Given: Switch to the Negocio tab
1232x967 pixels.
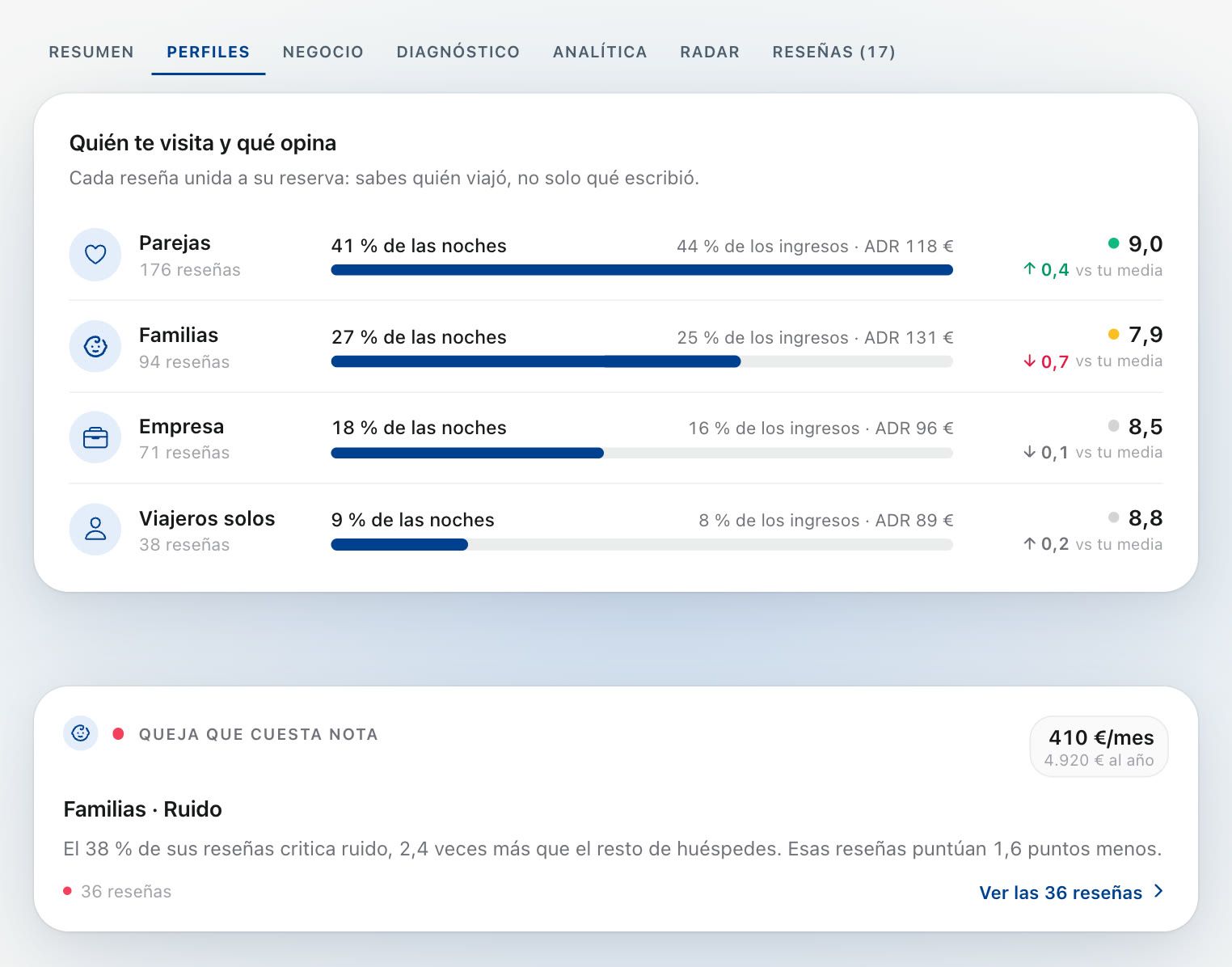Looking at the screenshot, I should tap(323, 52).
